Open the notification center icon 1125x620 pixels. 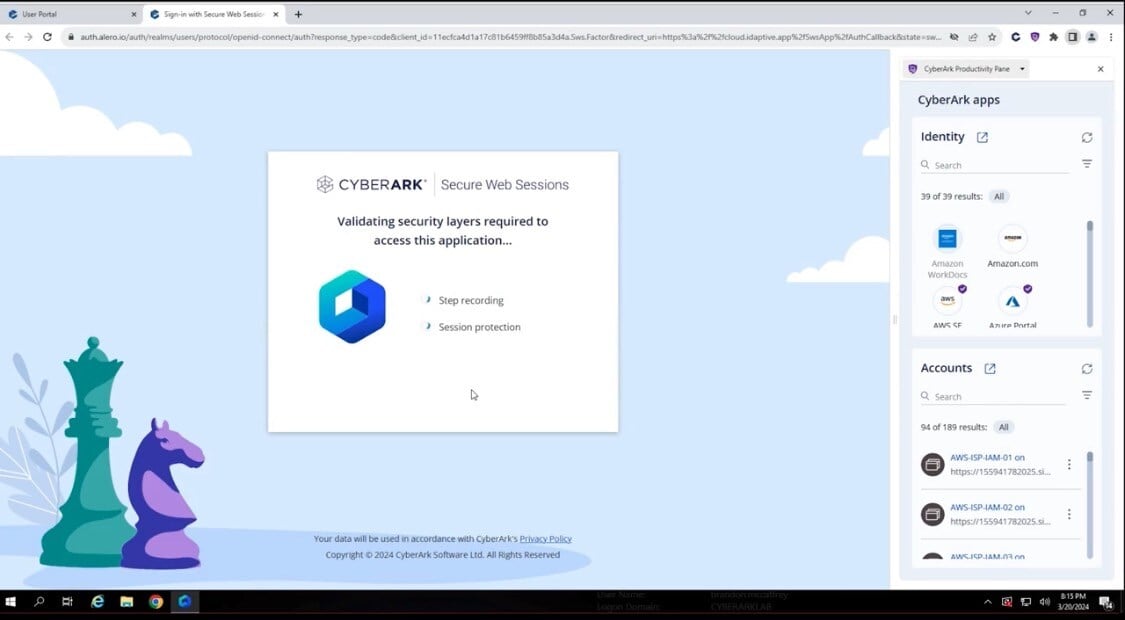[x=1106, y=602]
